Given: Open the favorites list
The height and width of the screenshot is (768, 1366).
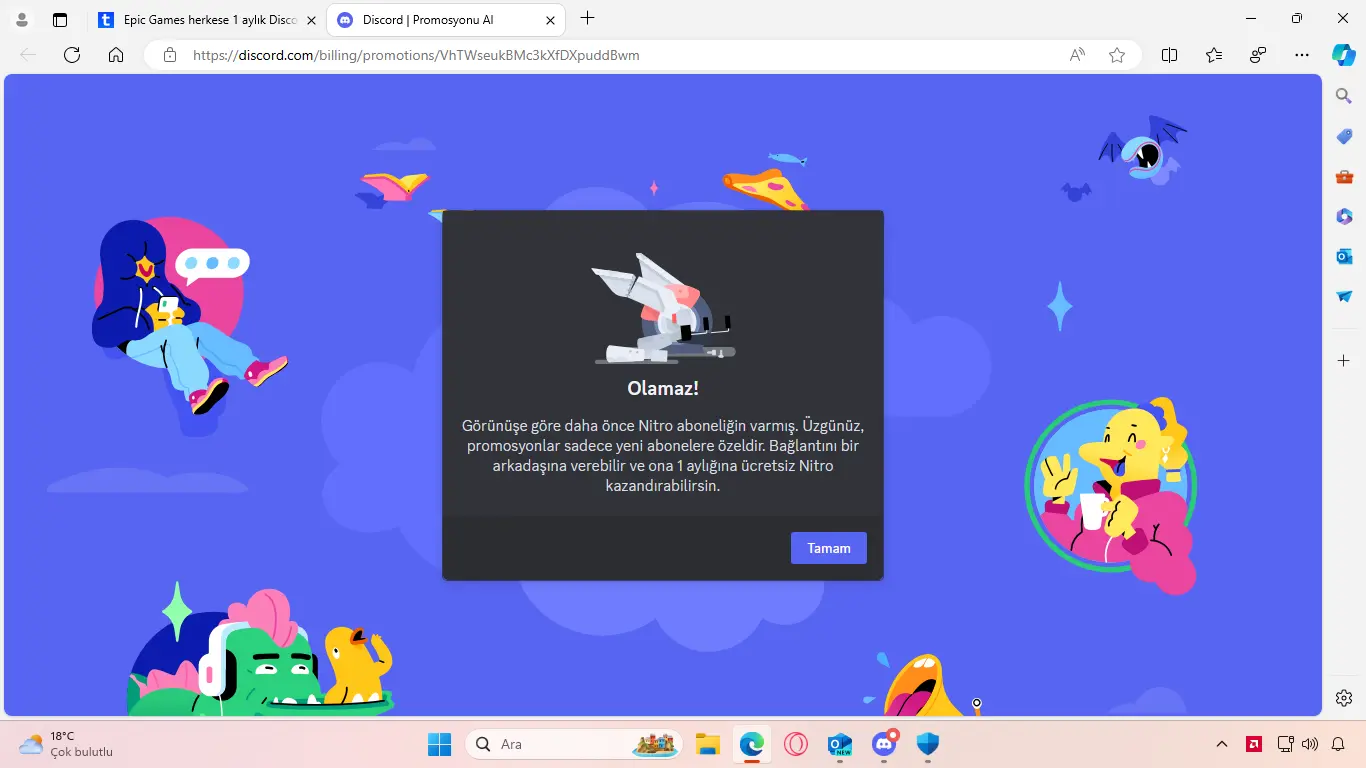Looking at the screenshot, I should click(x=1214, y=55).
